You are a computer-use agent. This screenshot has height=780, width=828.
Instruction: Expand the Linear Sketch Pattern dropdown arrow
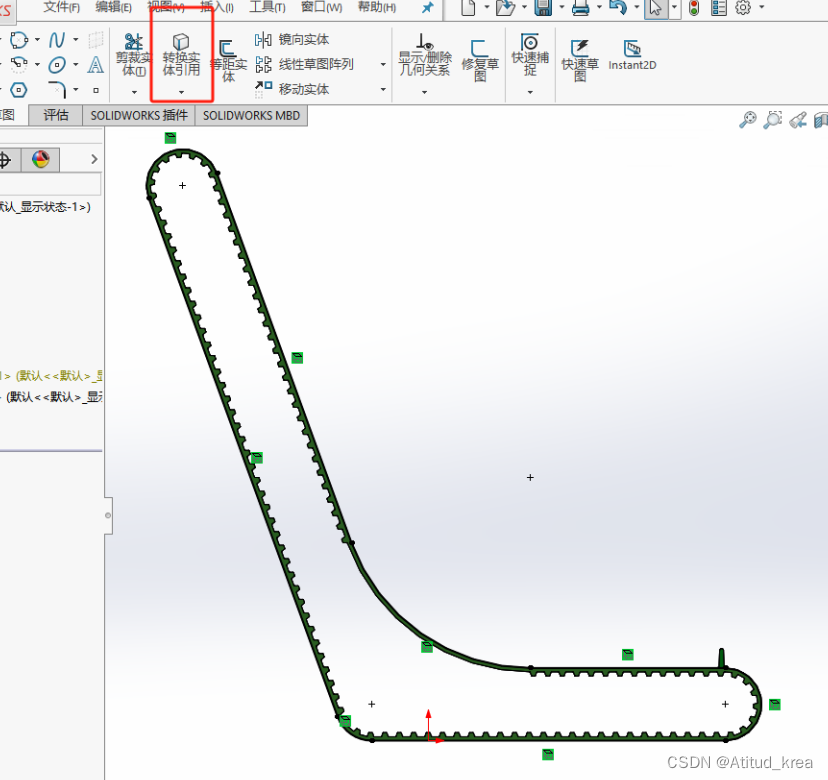click(383, 64)
